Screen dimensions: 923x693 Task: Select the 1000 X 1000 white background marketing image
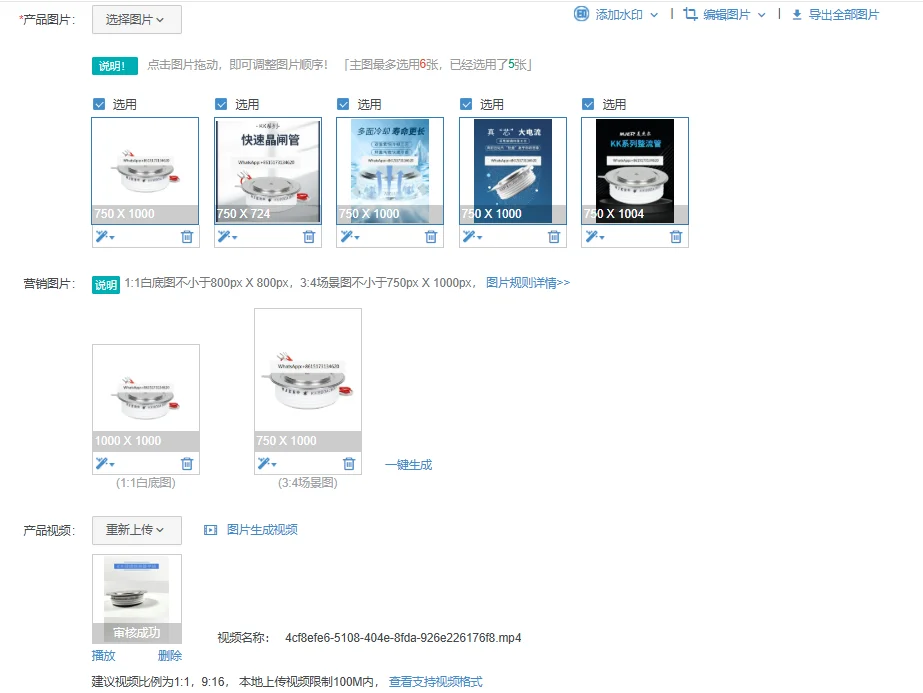(146, 398)
